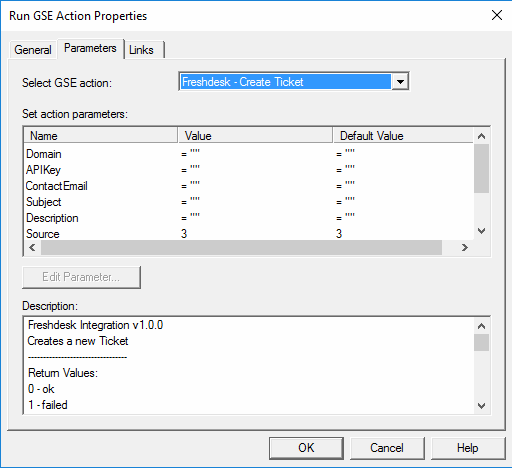Select the Subject parameter row

click(x=249, y=202)
